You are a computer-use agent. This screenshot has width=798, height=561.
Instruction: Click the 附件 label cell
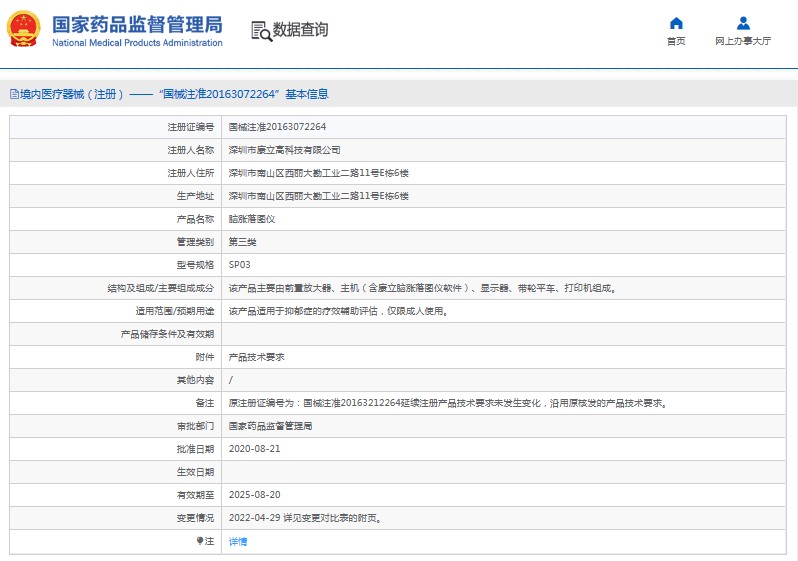tap(116, 357)
